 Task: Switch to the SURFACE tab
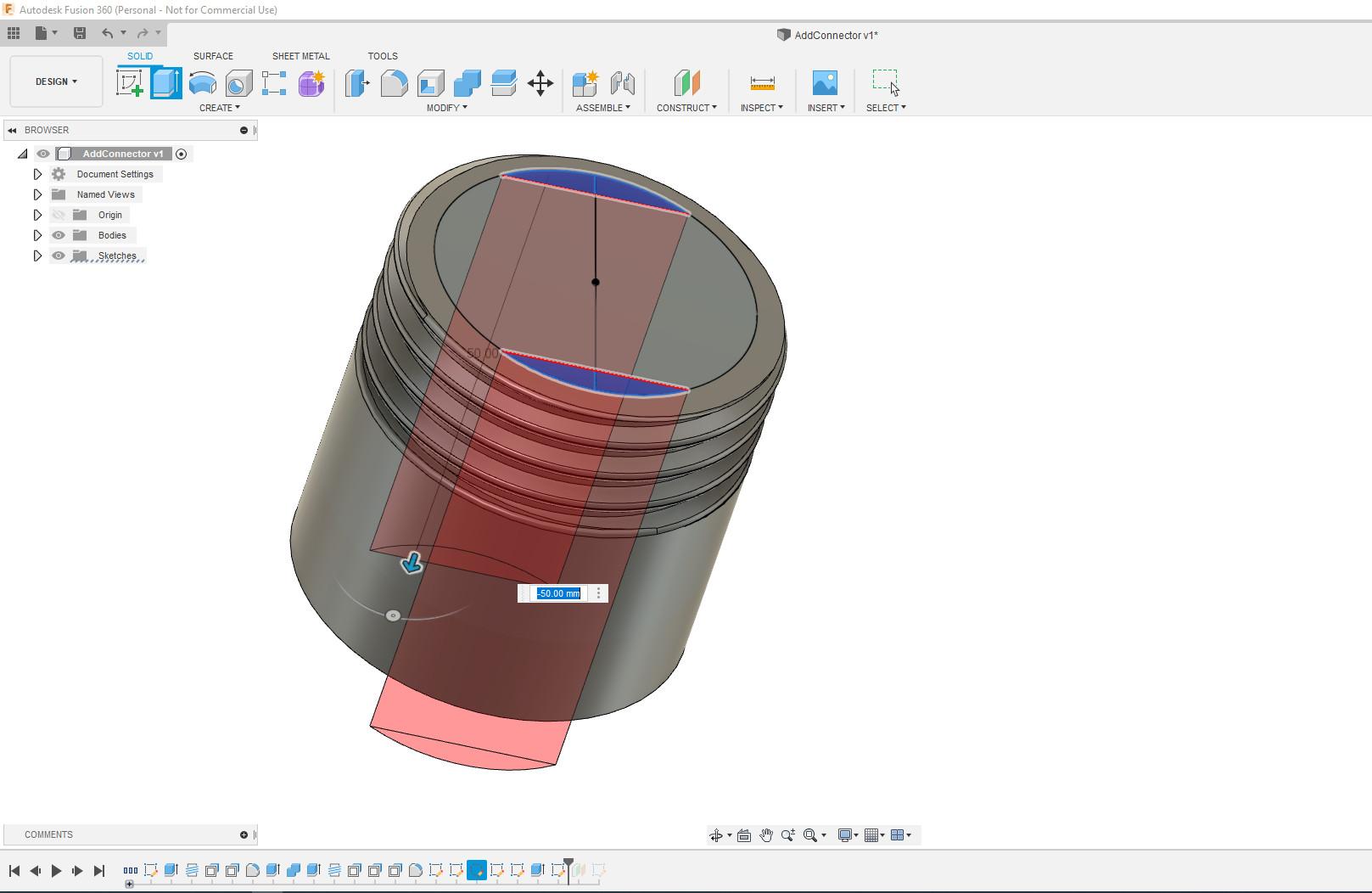coord(213,56)
